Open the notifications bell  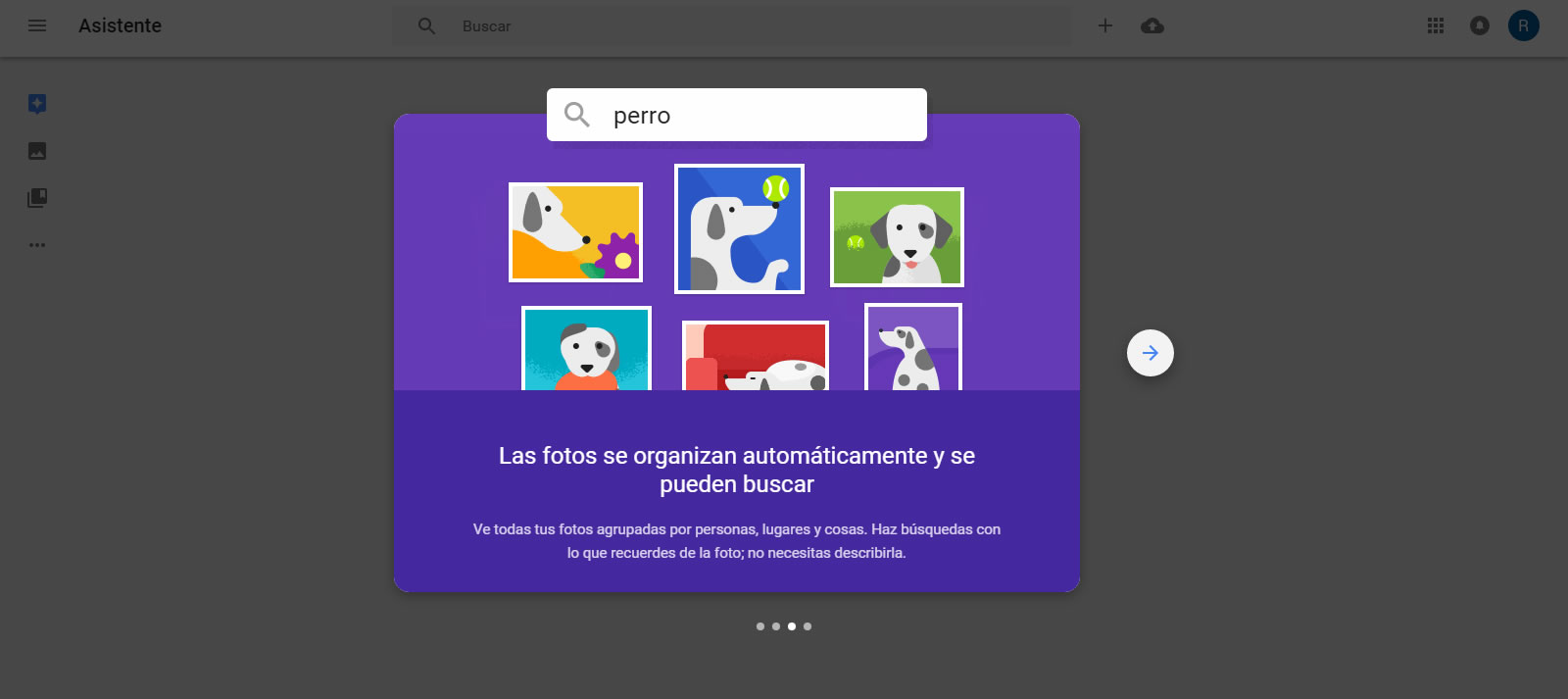coord(1480,25)
